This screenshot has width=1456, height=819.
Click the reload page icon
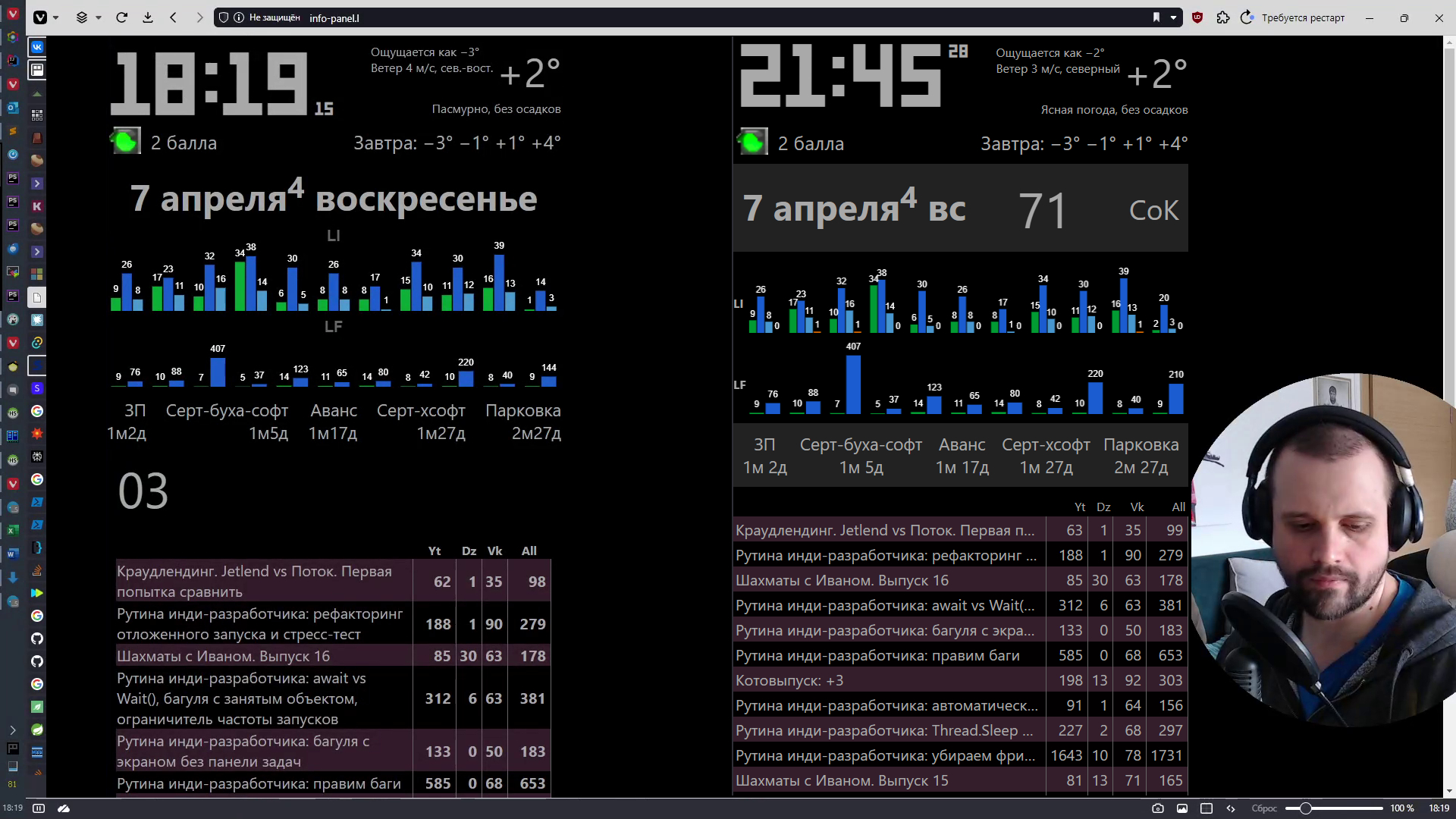[x=121, y=17]
